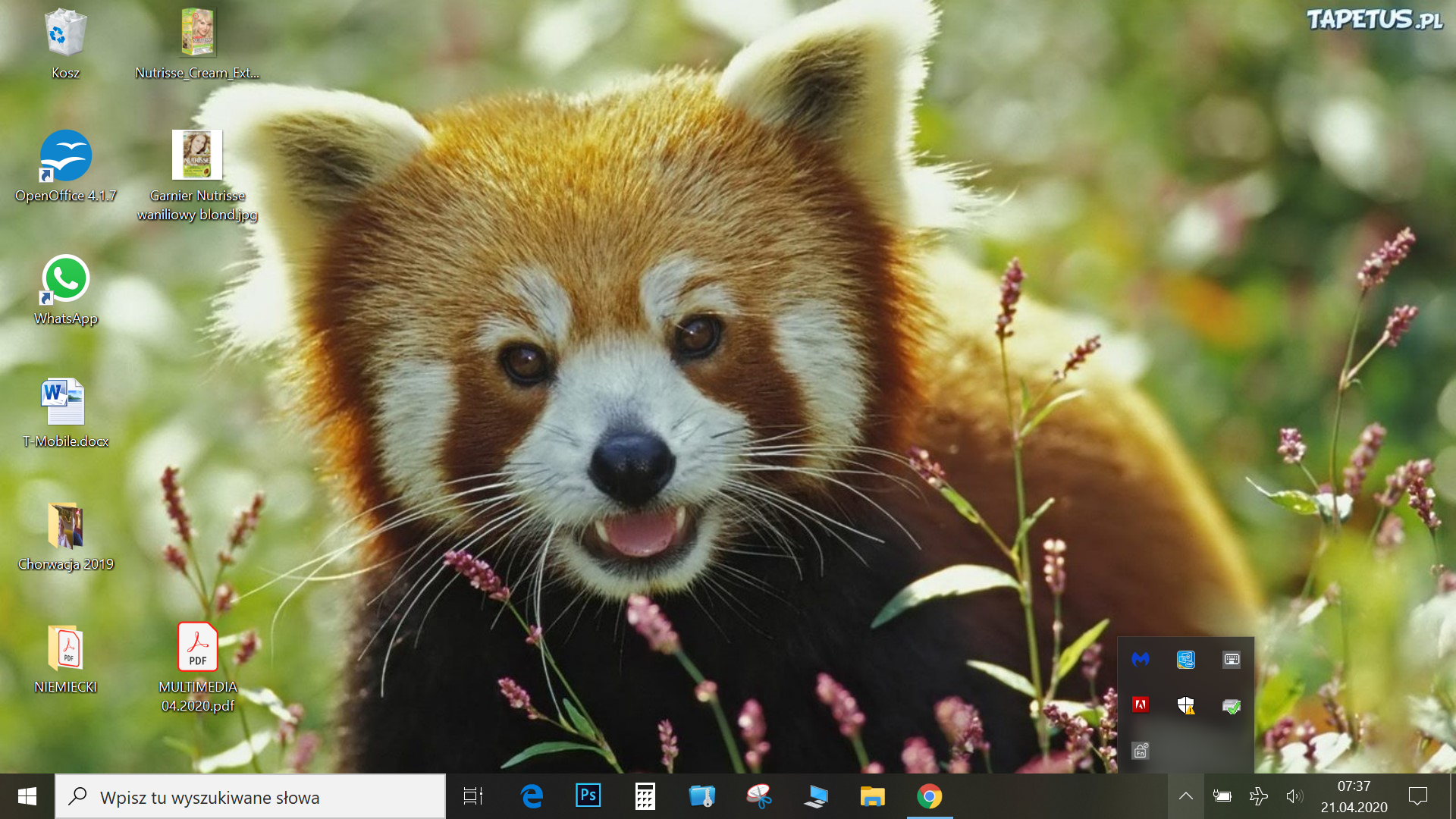Image resolution: width=1456 pixels, height=819 pixels.
Task: Open the Windows Start menu
Action: (27, 796)
